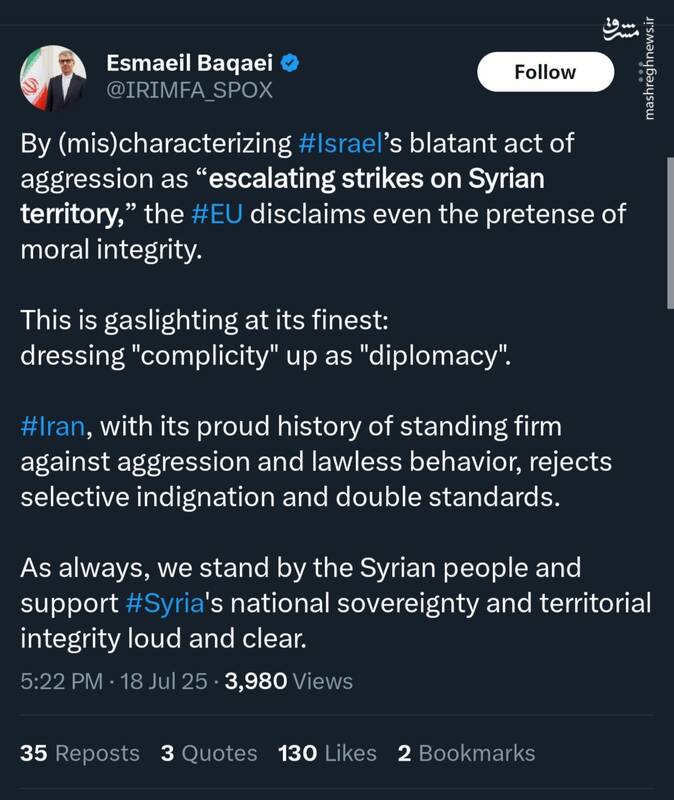Viewport: 674px width, 800px height.
Task: Click the vertical scrollbar on the right
Action: pyautogui.click(x=668, y=230)
